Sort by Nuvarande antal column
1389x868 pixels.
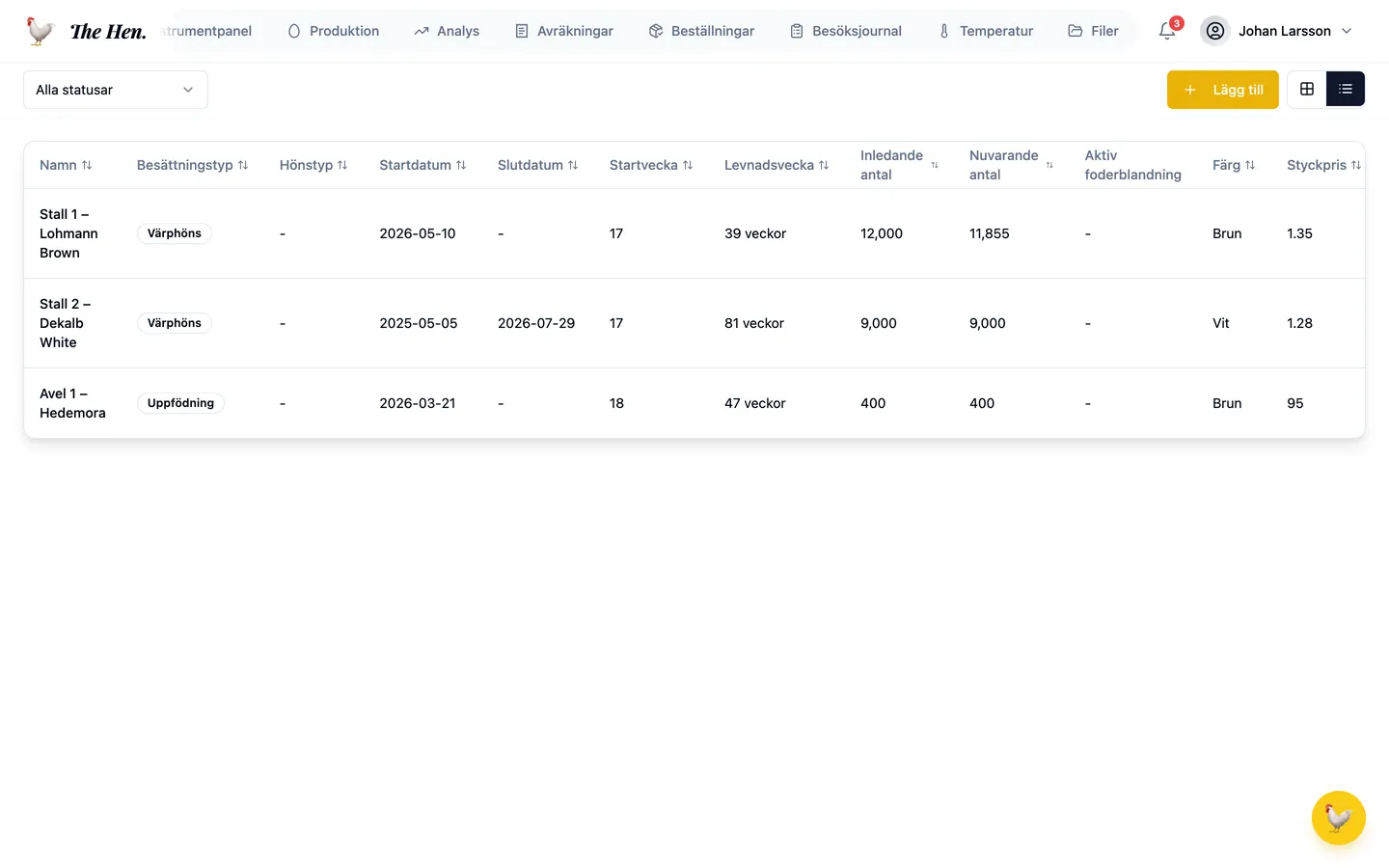1011,165
